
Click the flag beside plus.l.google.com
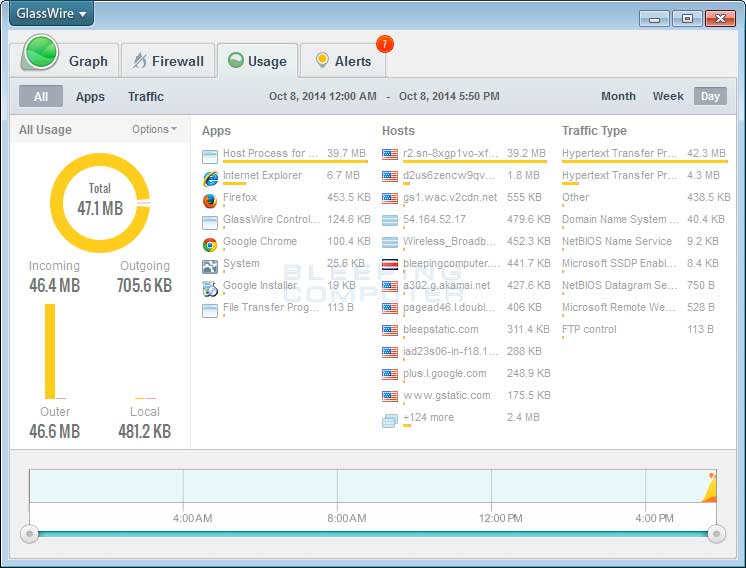point(390,374)
